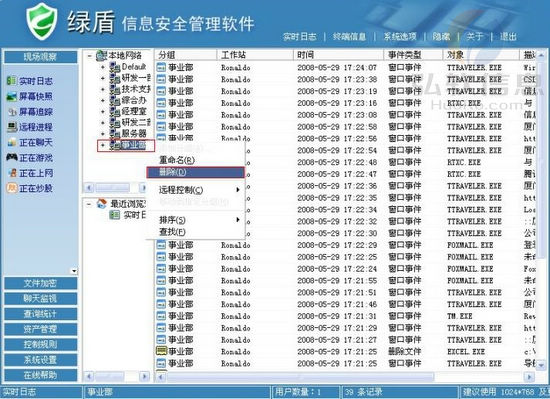Screen dimensions: 550x399
Task: Expand the Default group node
Action: [103, 67]
